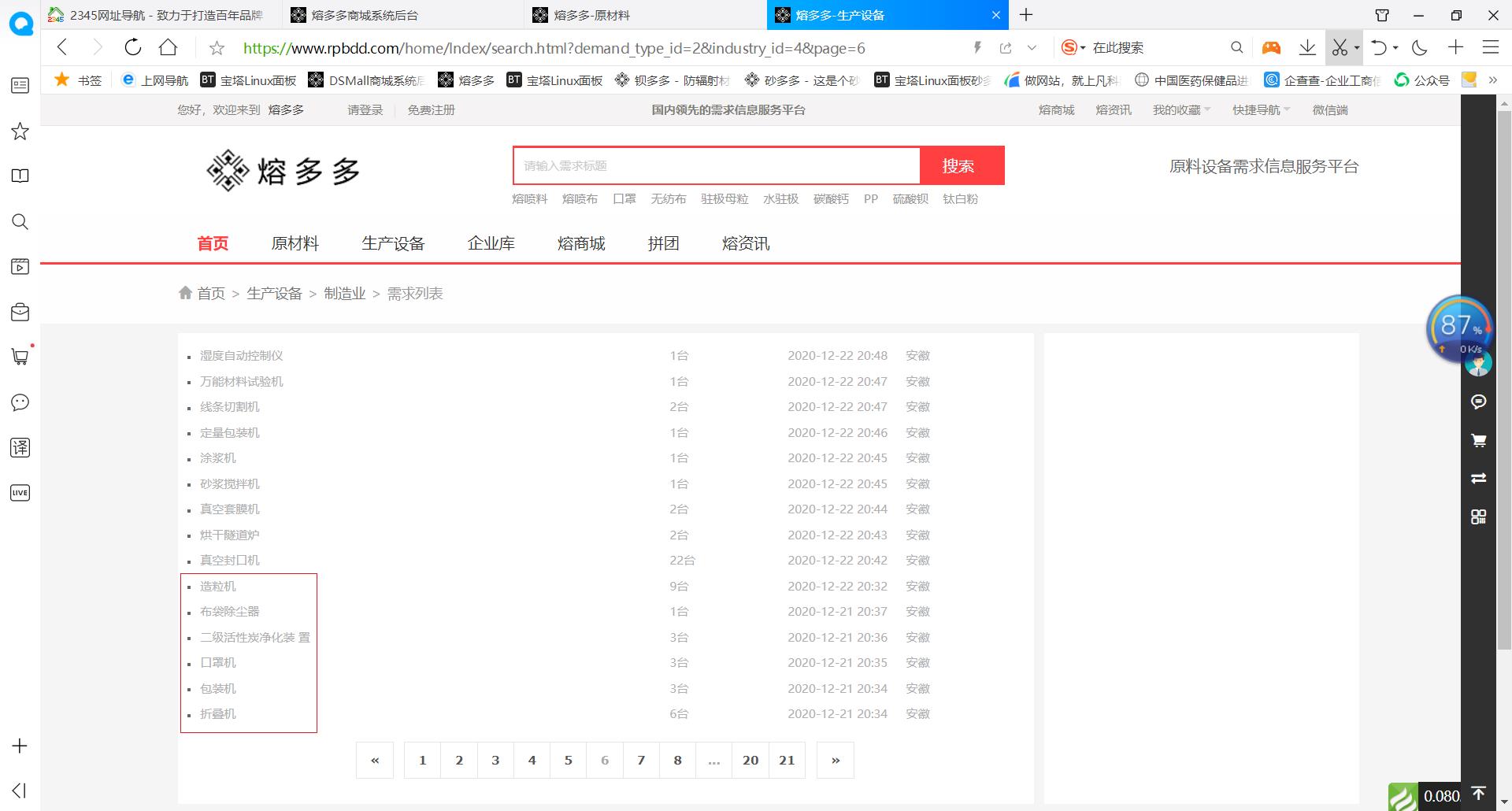This screenshot has height=811, width=1512.
Task: Click 制造业 breadcrumb link
Action: pos(345,294)
